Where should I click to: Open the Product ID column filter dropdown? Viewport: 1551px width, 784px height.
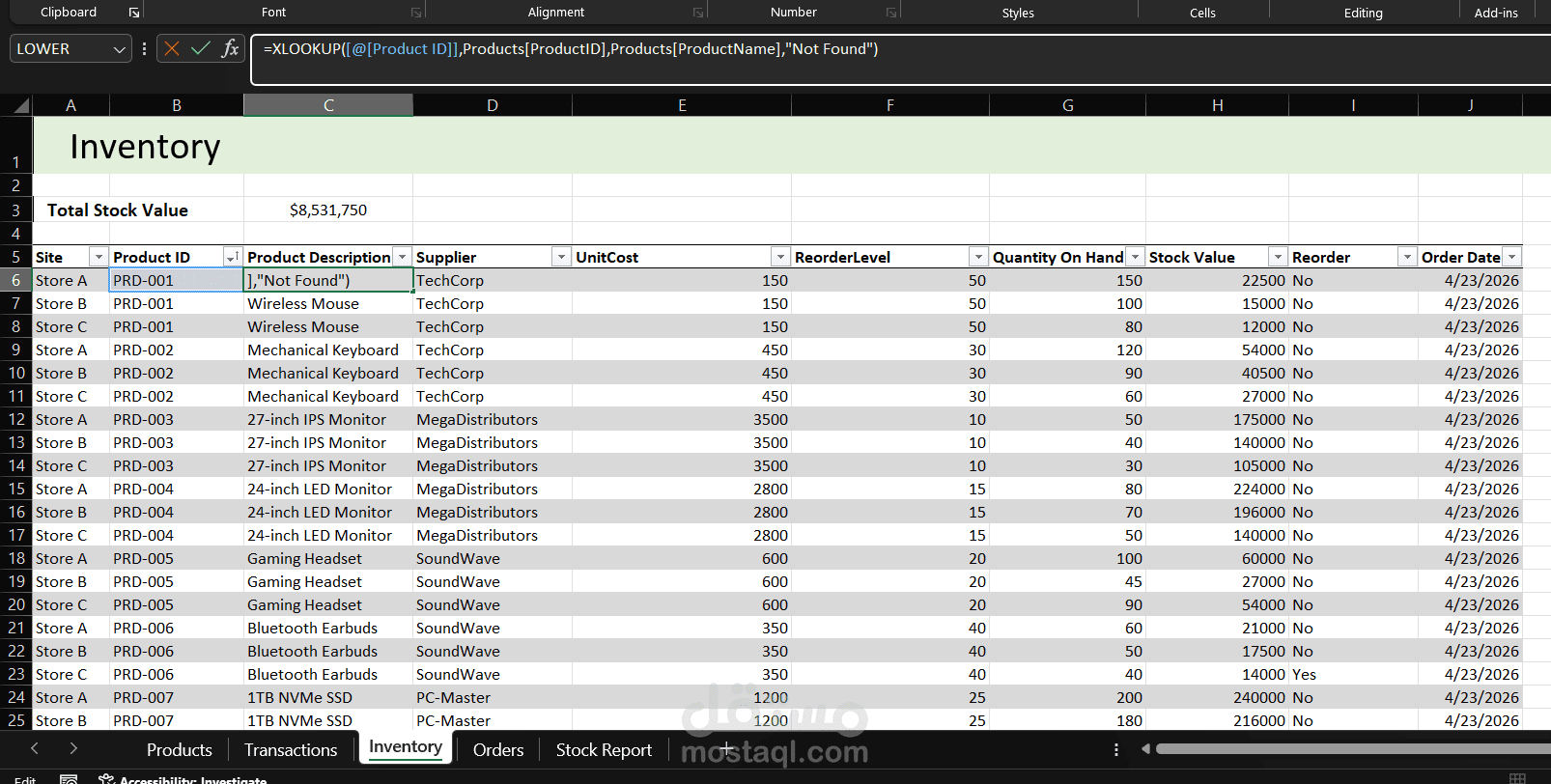point(232,257)
